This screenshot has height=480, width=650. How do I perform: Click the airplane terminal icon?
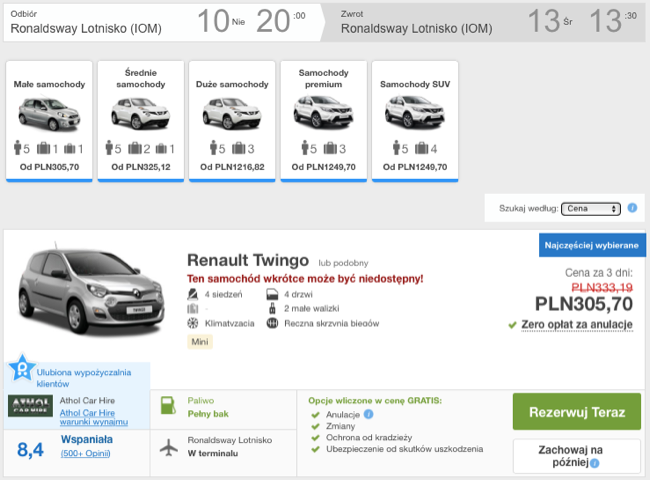click(169, 448)
